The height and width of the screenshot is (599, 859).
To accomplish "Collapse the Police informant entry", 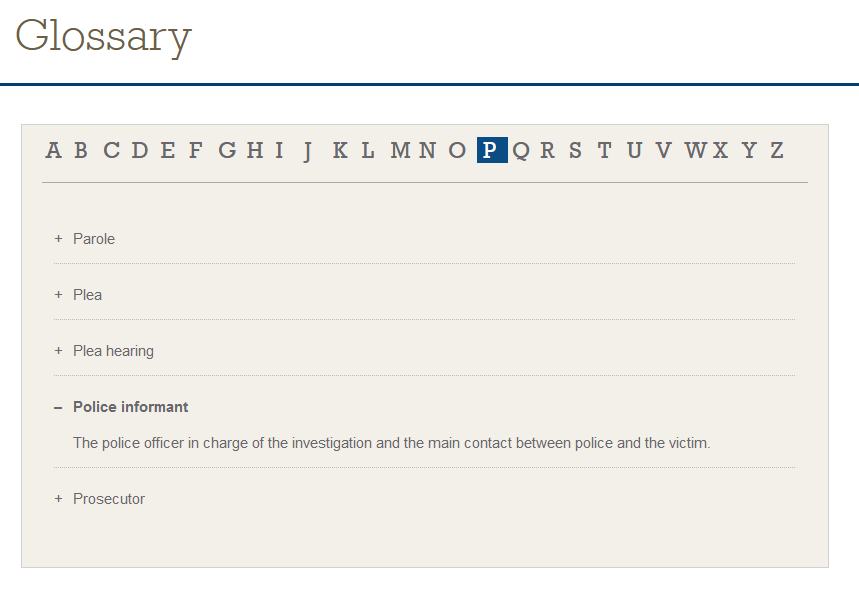I will point(130,407).
